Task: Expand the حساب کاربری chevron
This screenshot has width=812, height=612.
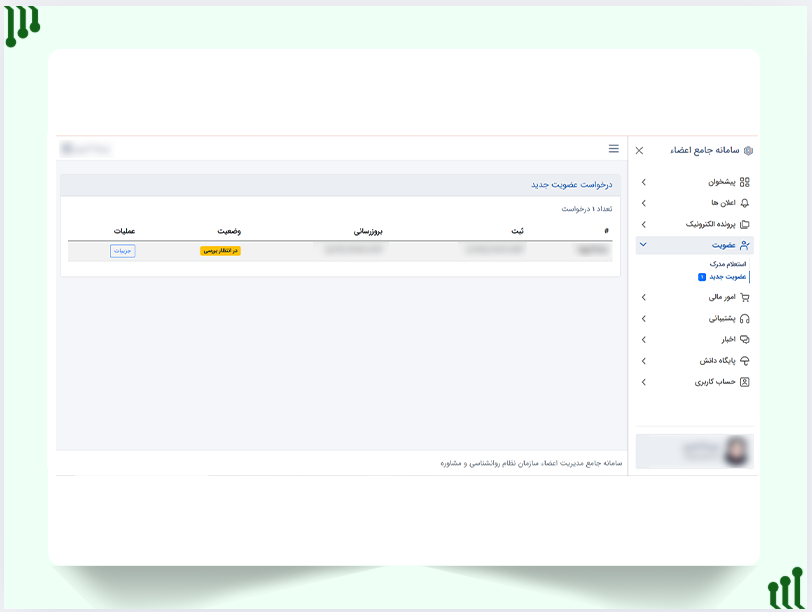Action: click(x=644, y=382)
